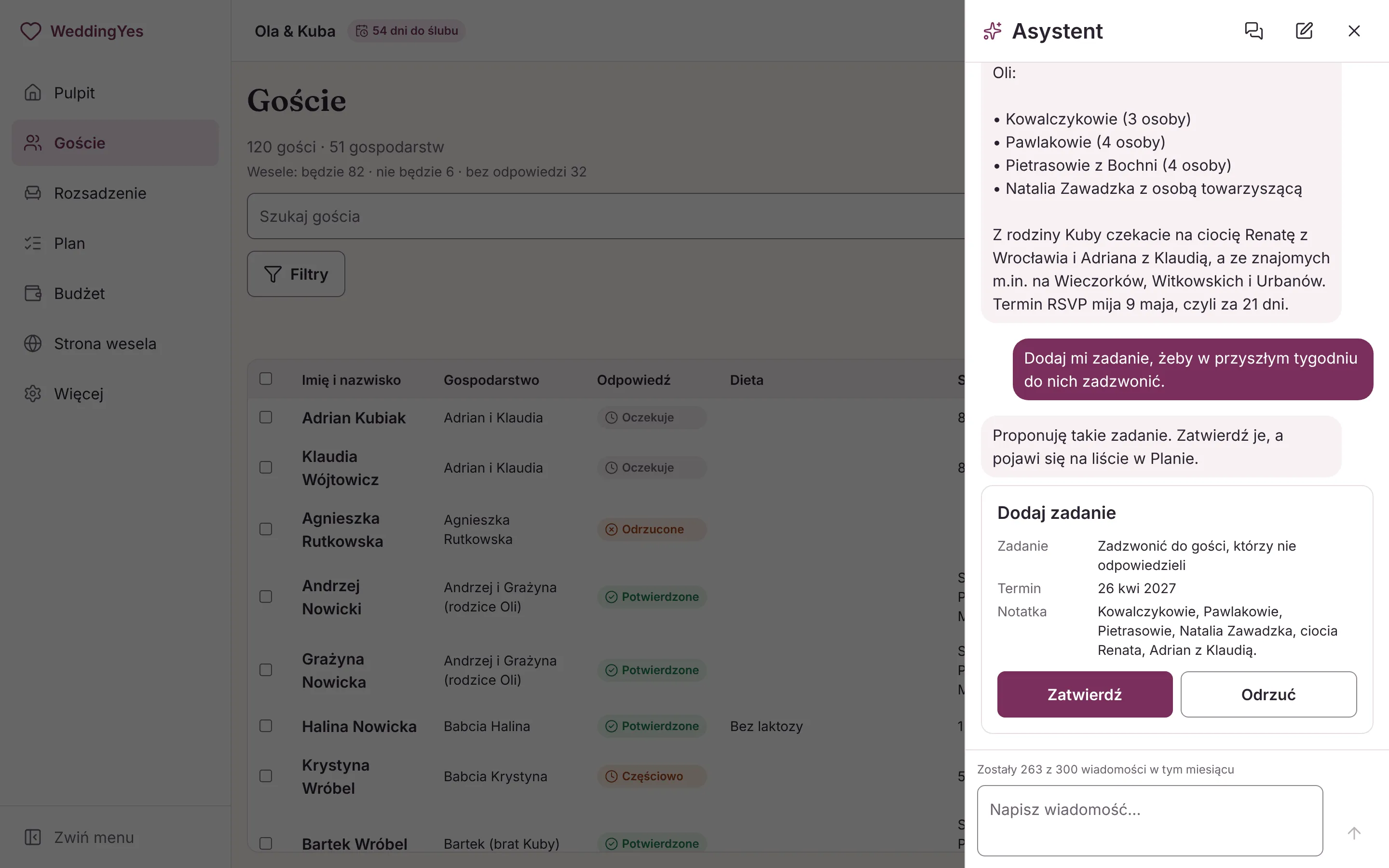Toggle the select-all checkbox in table header
The width and height of the screenshot is (1389, 868).
(266, 379)
